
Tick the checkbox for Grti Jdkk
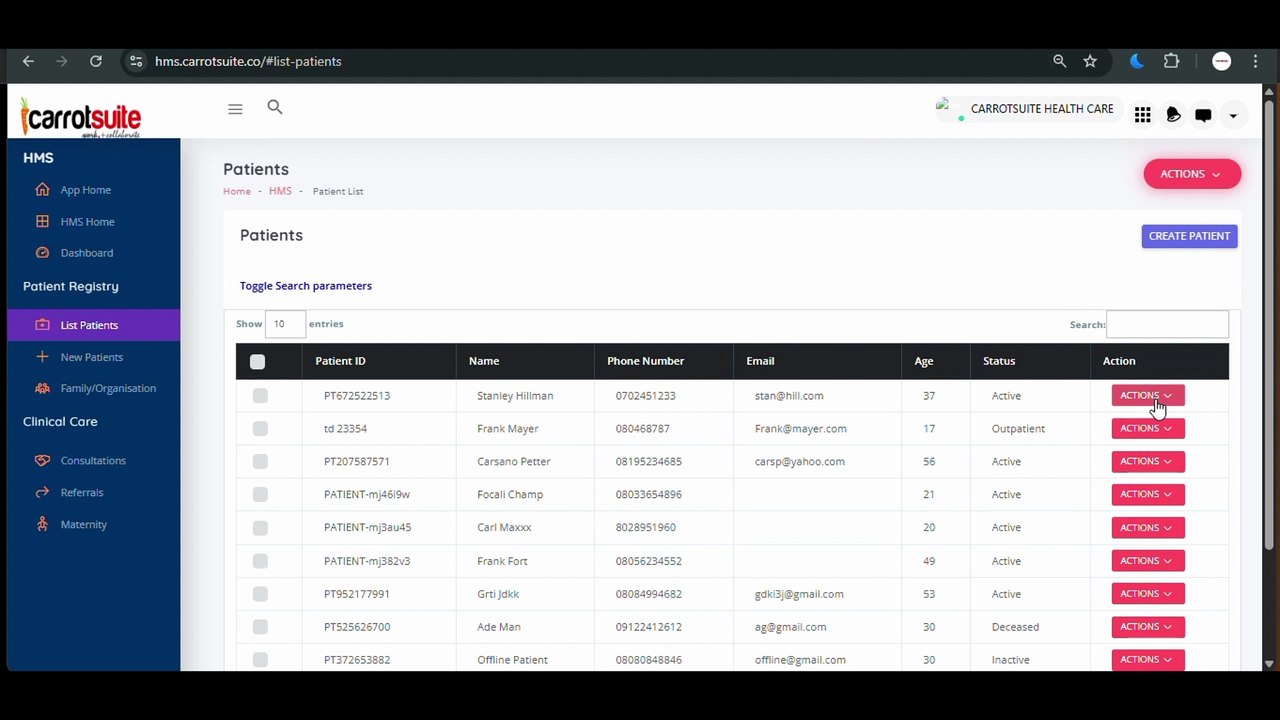[260, 594]
